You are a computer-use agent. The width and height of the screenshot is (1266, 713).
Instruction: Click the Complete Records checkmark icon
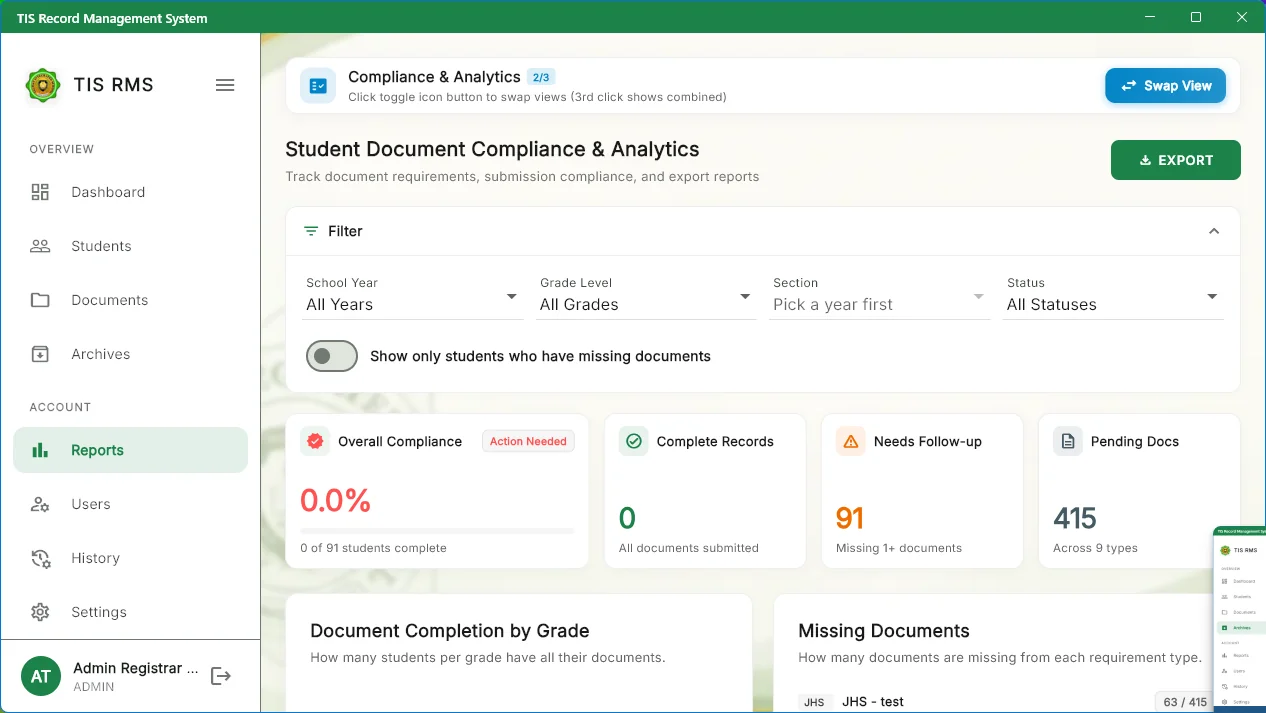point(633,441)
